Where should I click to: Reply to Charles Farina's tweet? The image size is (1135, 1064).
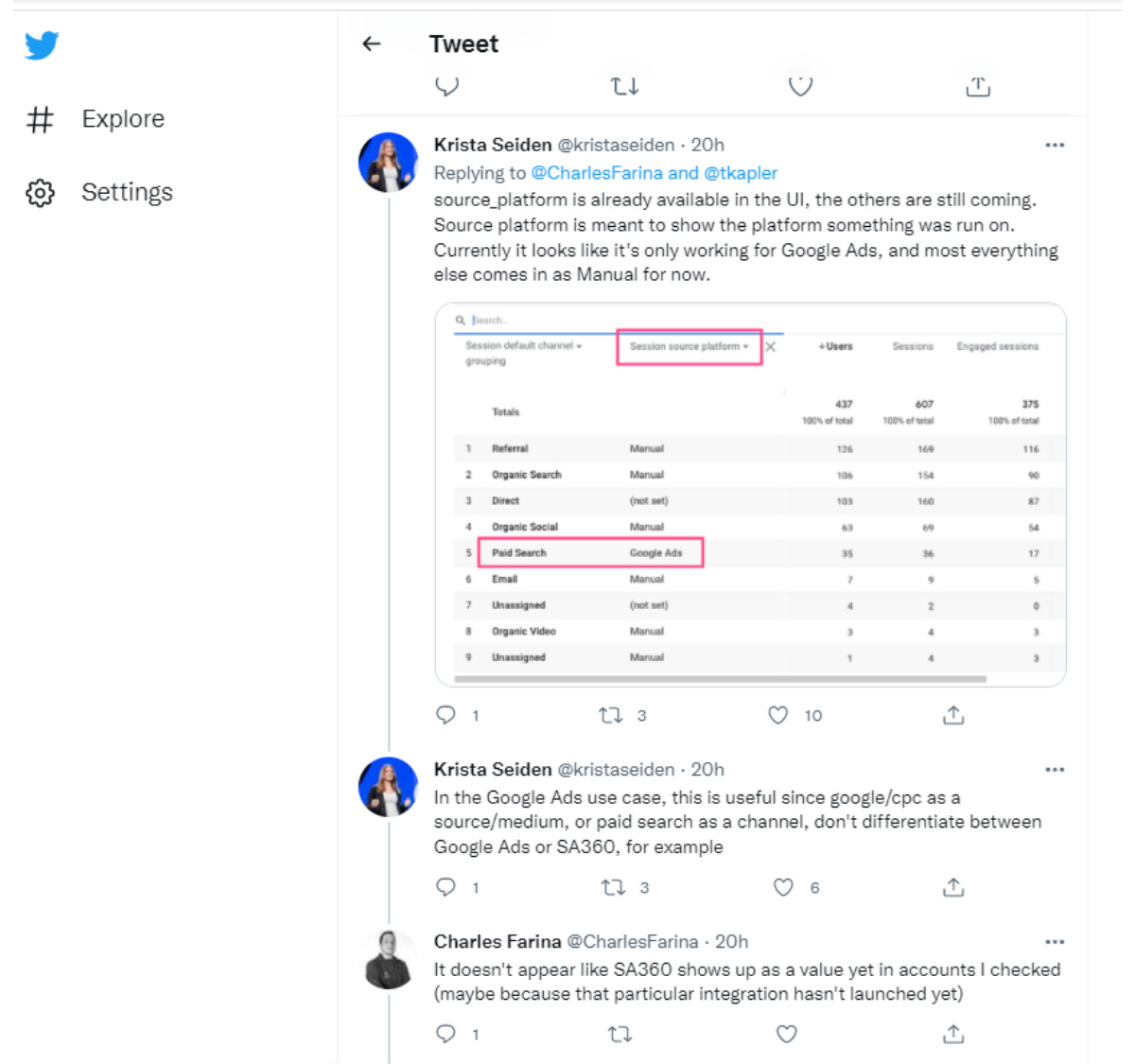(445, 1035)
